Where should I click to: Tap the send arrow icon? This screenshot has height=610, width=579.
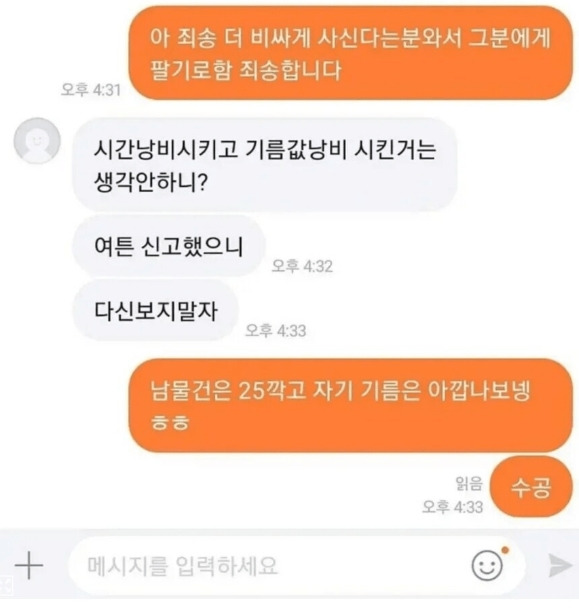560,565
